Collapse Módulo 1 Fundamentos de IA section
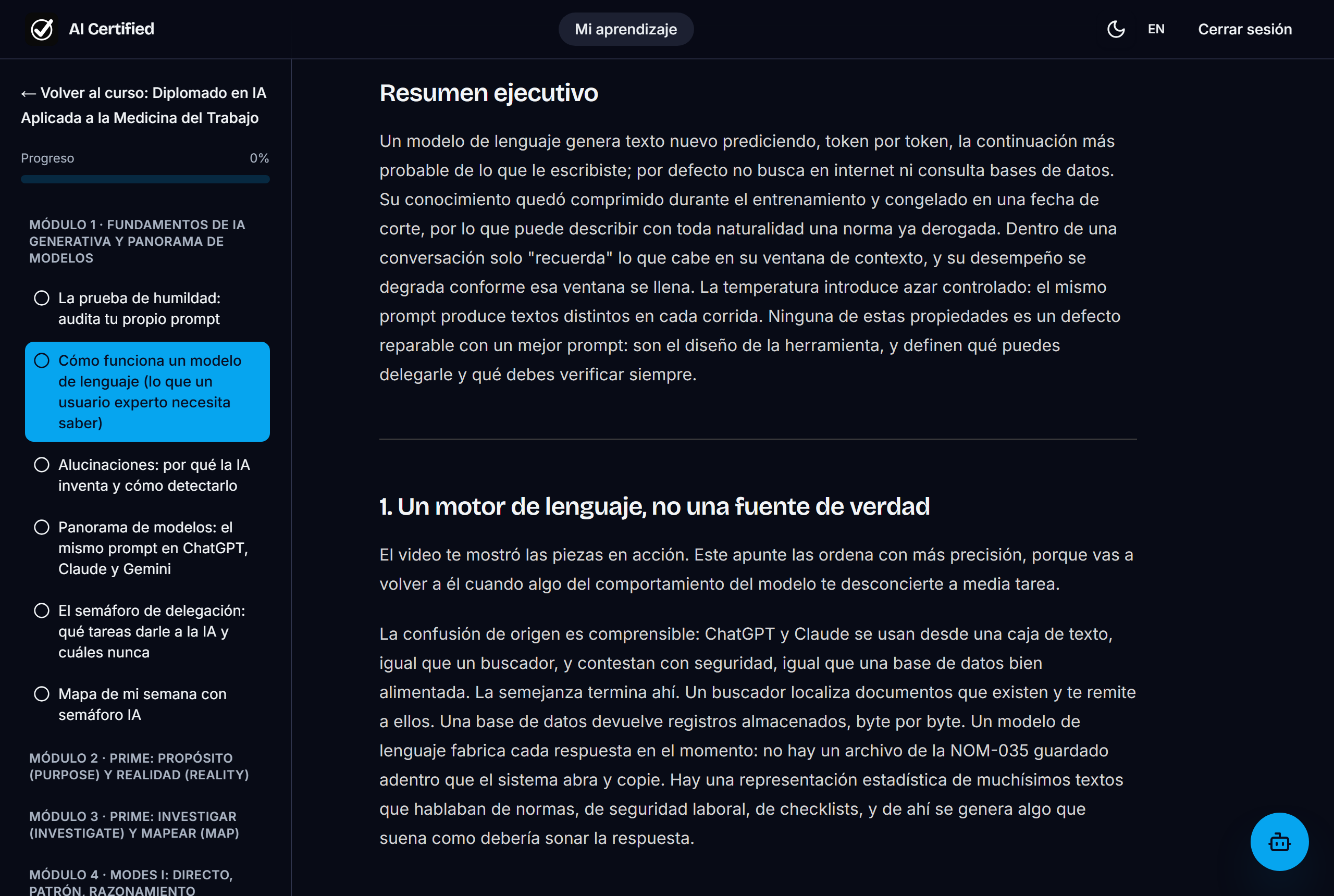1334x896 pixels. tap(137, 242)
